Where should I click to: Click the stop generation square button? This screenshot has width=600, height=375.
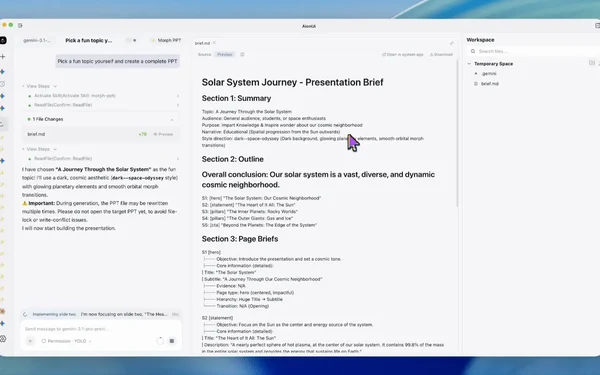point(172,341)
